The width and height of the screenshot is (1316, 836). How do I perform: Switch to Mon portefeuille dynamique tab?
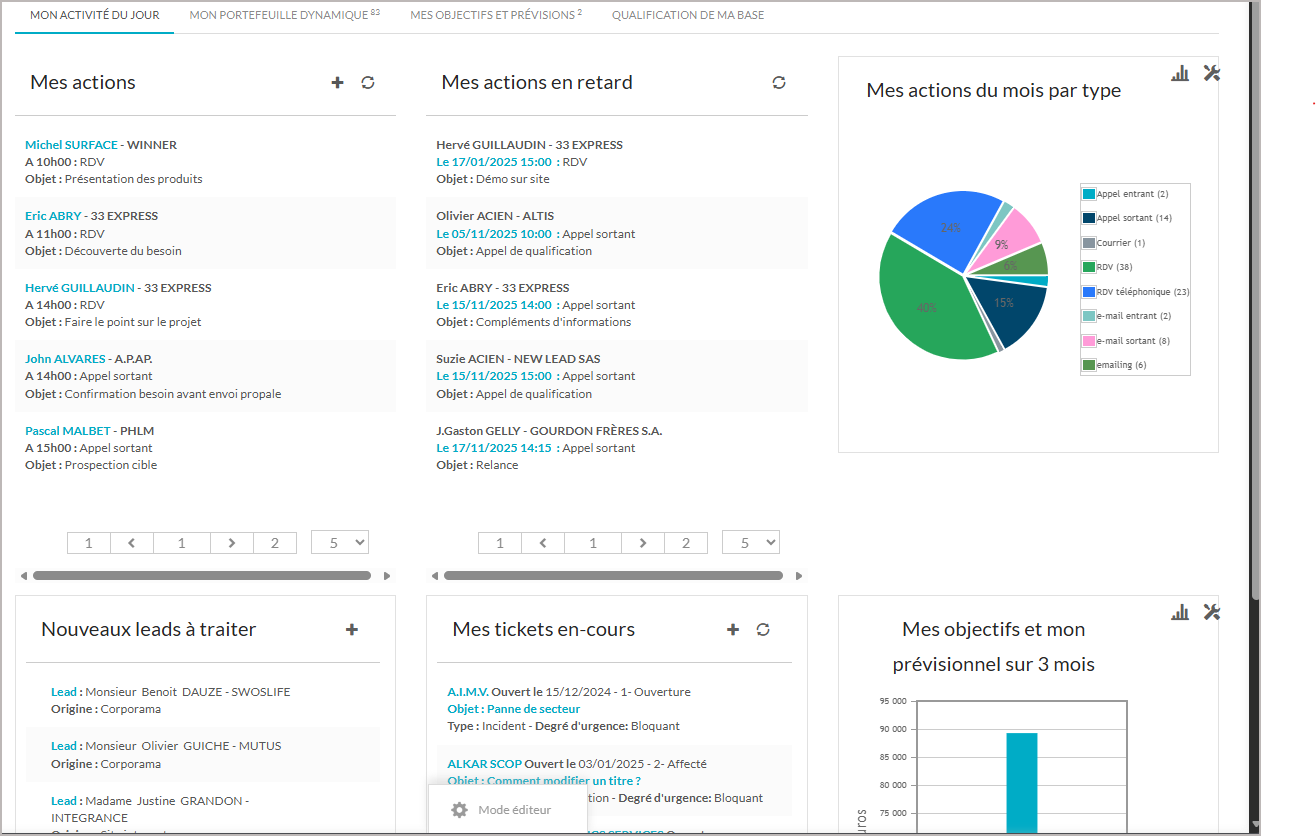pyautogui.click(x=284, y=16)
